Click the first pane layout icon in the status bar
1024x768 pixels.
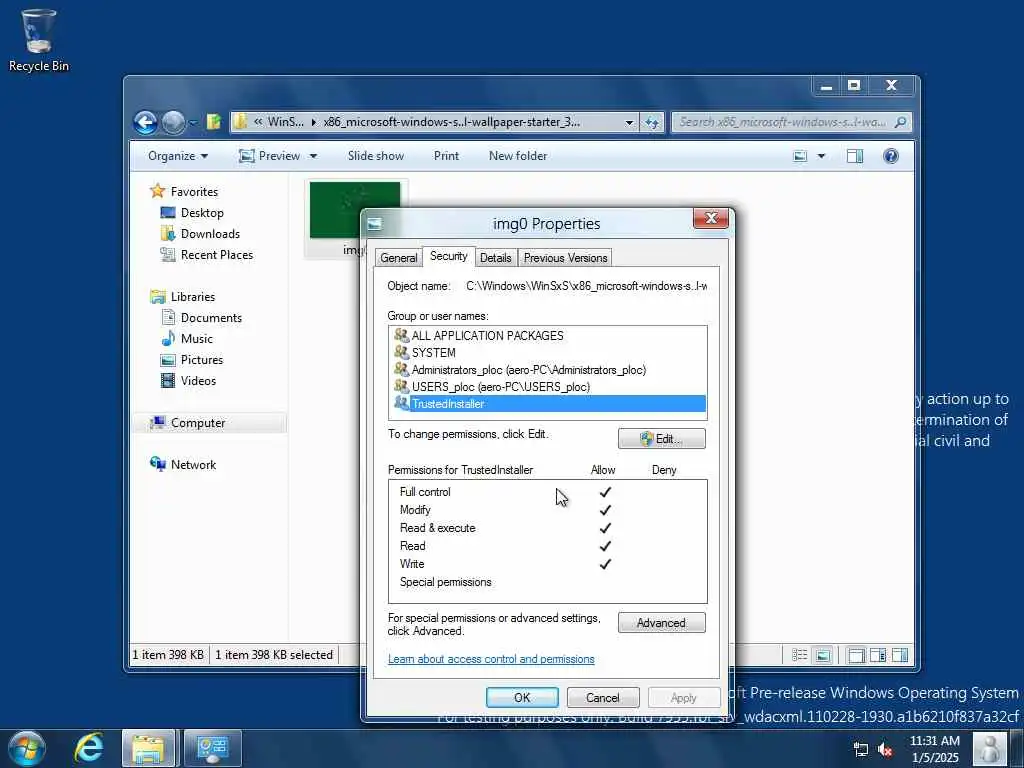[x=856, y=655]
